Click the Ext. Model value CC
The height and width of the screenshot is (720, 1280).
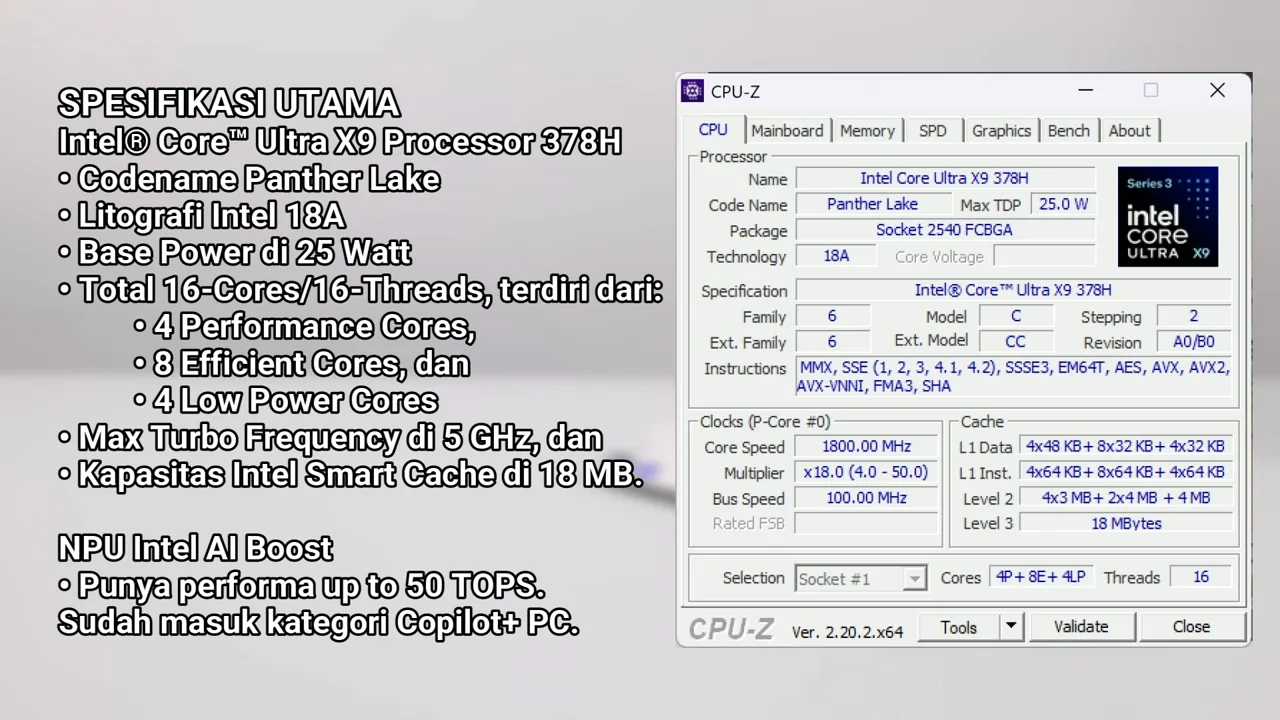(1015, 342)
